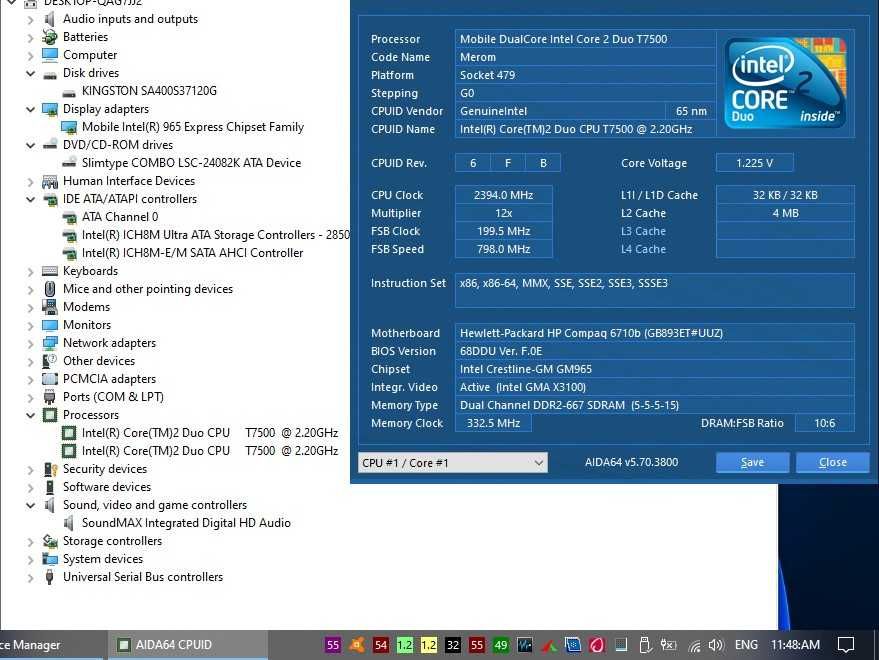Viewport: 879px width, 660px height.
Task: Expand the System devices node
Action: click(x=30, y=560)
